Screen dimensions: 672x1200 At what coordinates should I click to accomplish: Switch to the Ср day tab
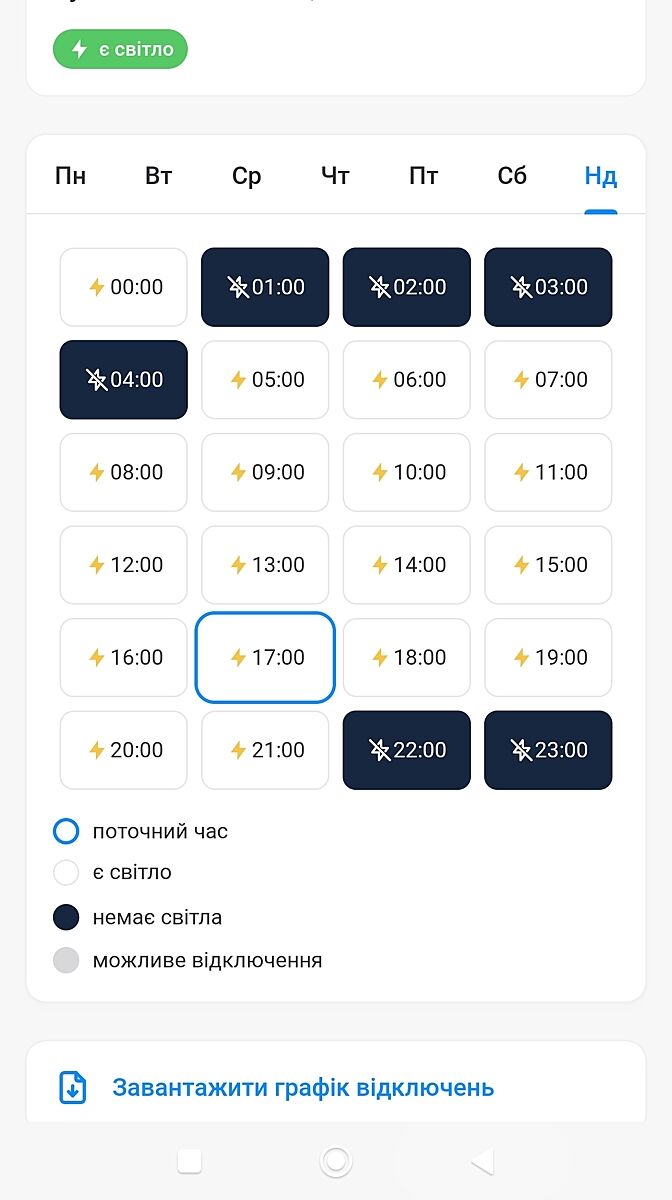(x=246, y=177)
